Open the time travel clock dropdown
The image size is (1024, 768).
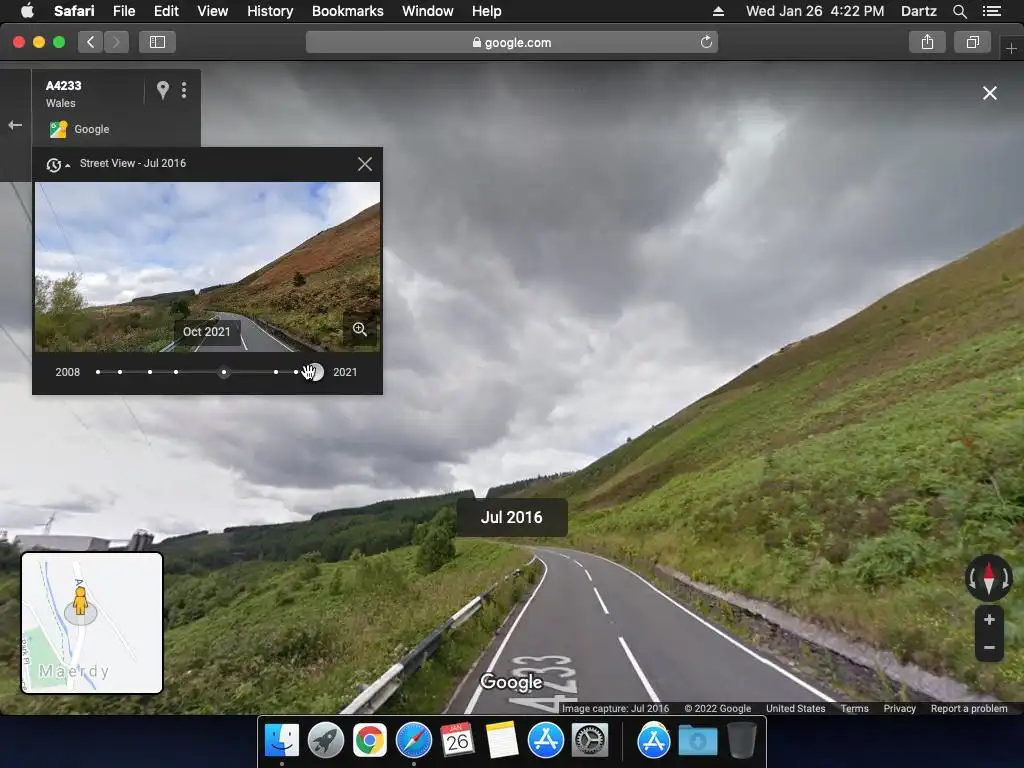[x=57, y=165]
